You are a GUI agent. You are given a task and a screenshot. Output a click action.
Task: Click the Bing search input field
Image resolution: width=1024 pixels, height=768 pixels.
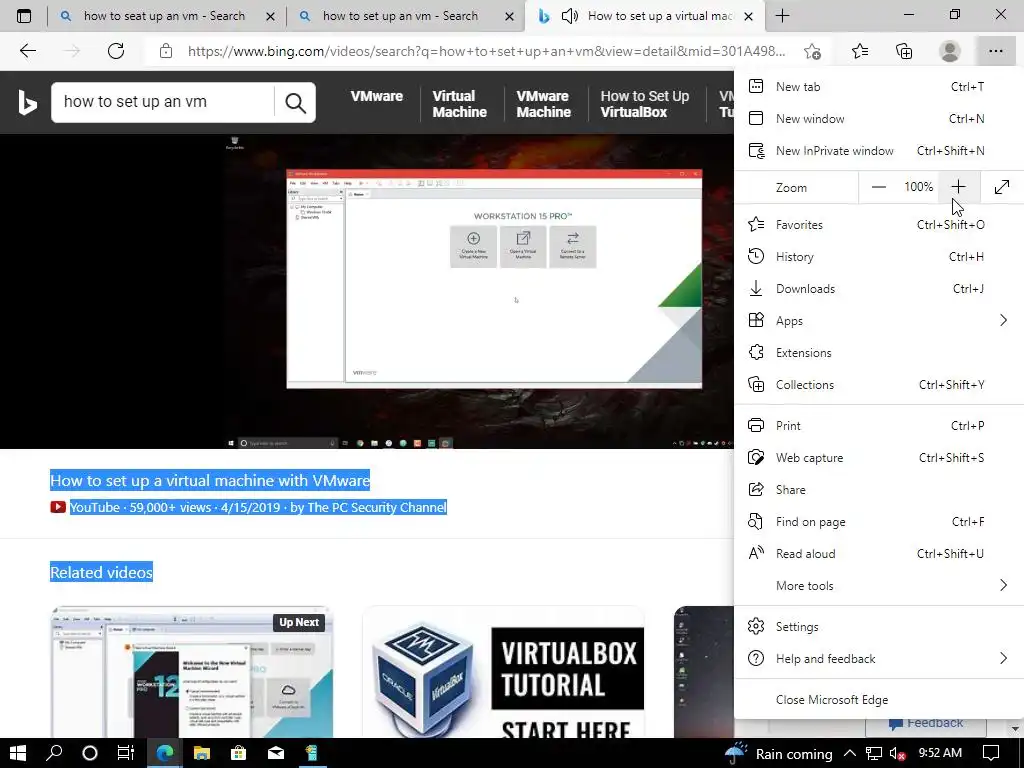pyautogui.click(x=163, y=103)
